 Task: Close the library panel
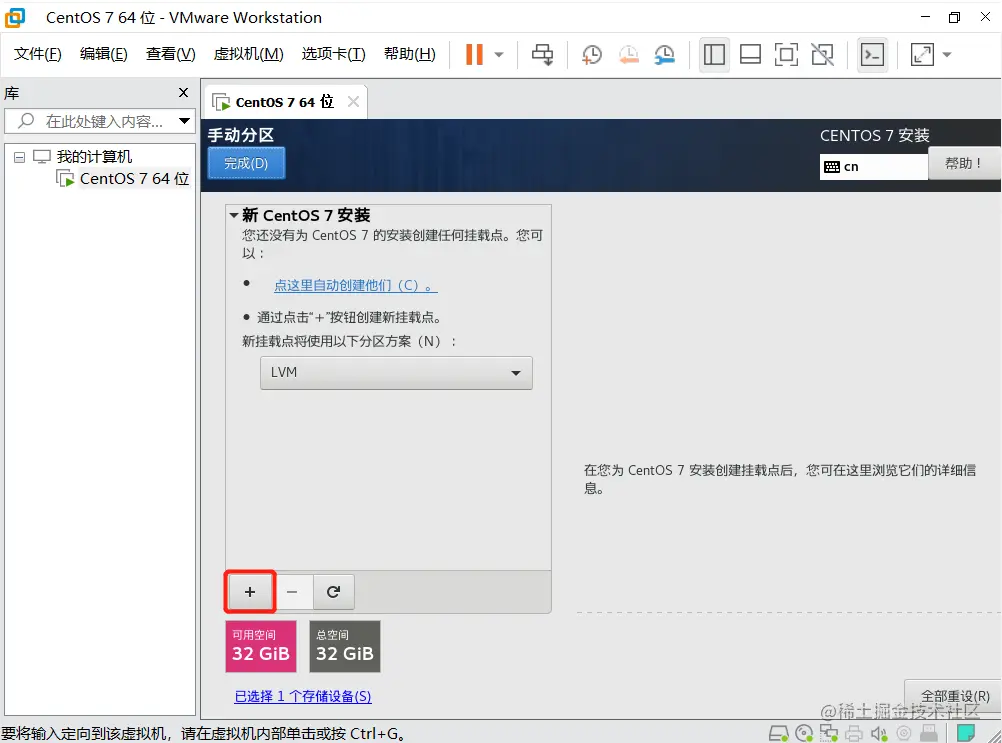click(183, 93)
